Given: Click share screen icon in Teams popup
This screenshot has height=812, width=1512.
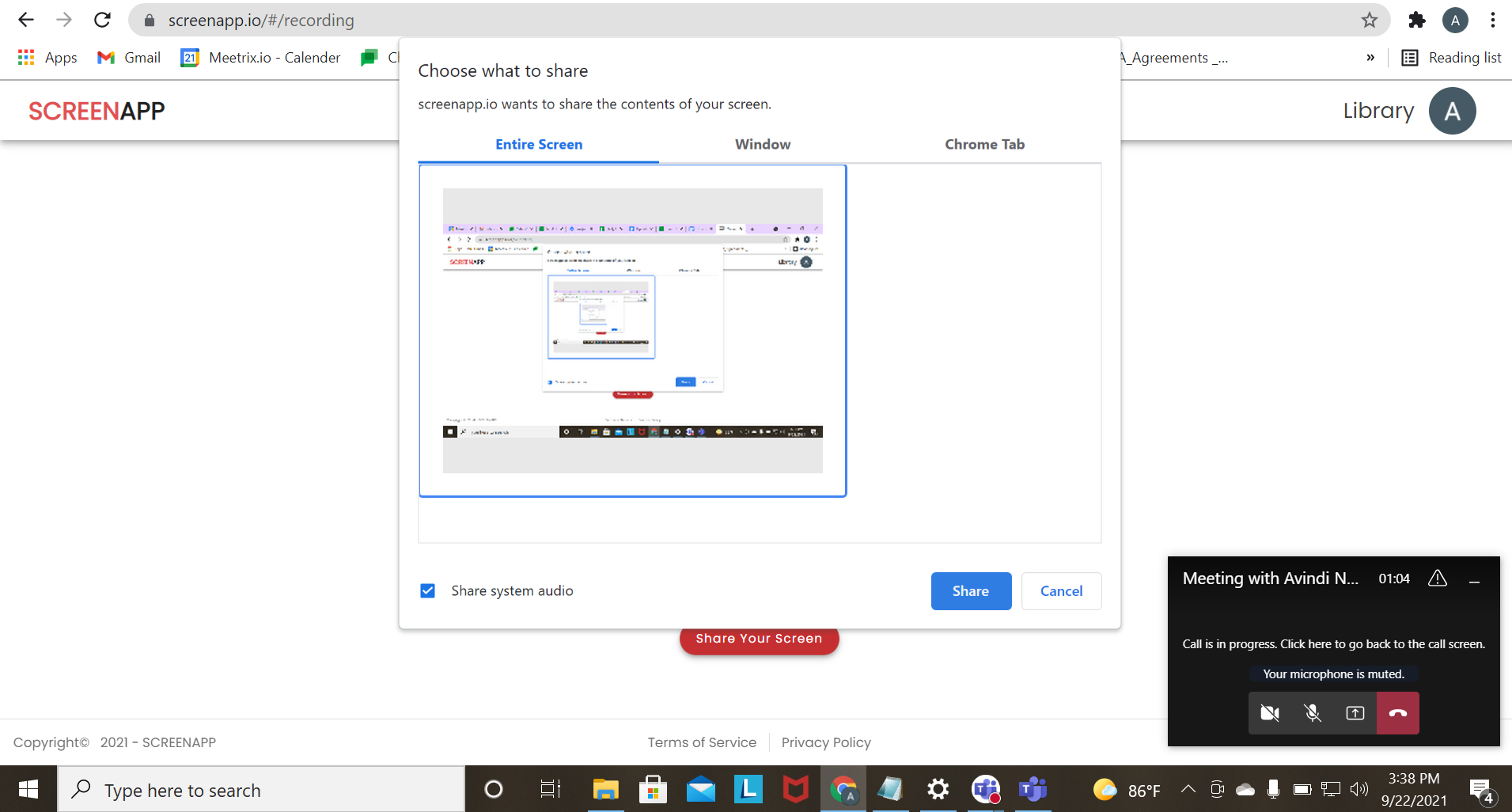Looking at the screenshot, I should point(1355,713).
